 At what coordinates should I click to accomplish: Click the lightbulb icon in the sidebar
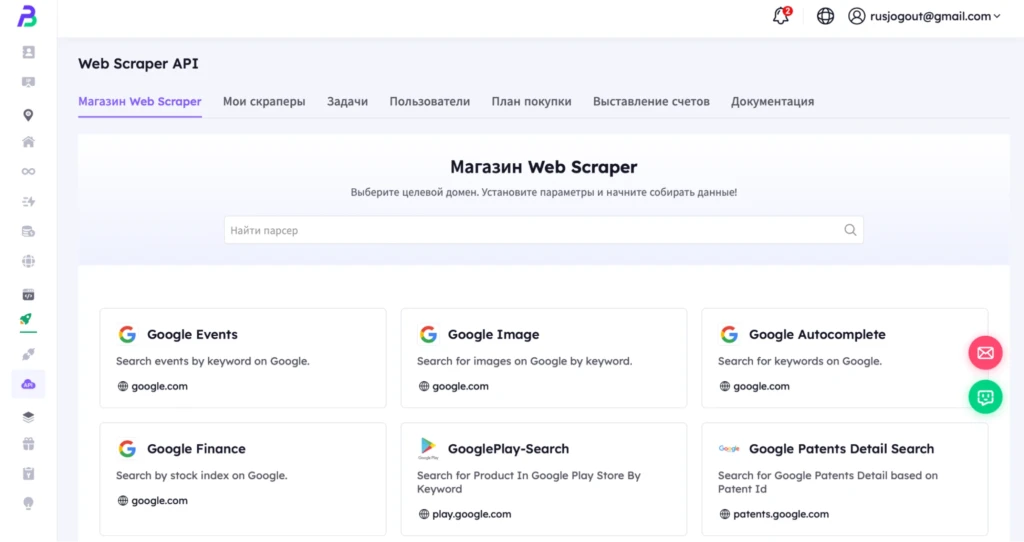point(28,503)
